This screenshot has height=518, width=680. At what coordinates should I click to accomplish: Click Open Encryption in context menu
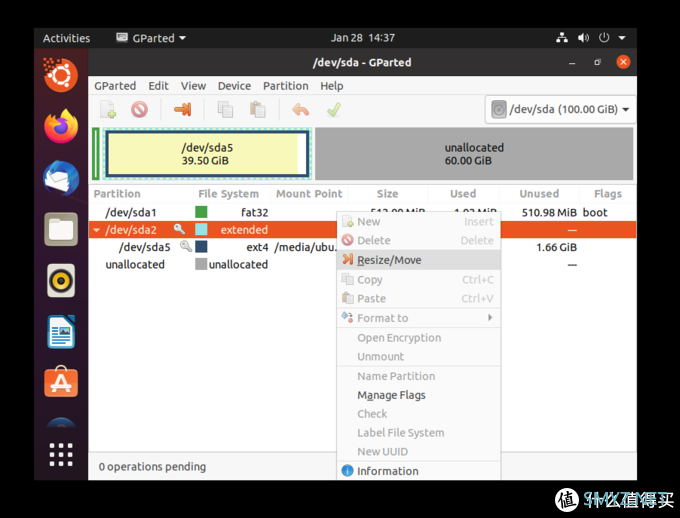point(418,338)
